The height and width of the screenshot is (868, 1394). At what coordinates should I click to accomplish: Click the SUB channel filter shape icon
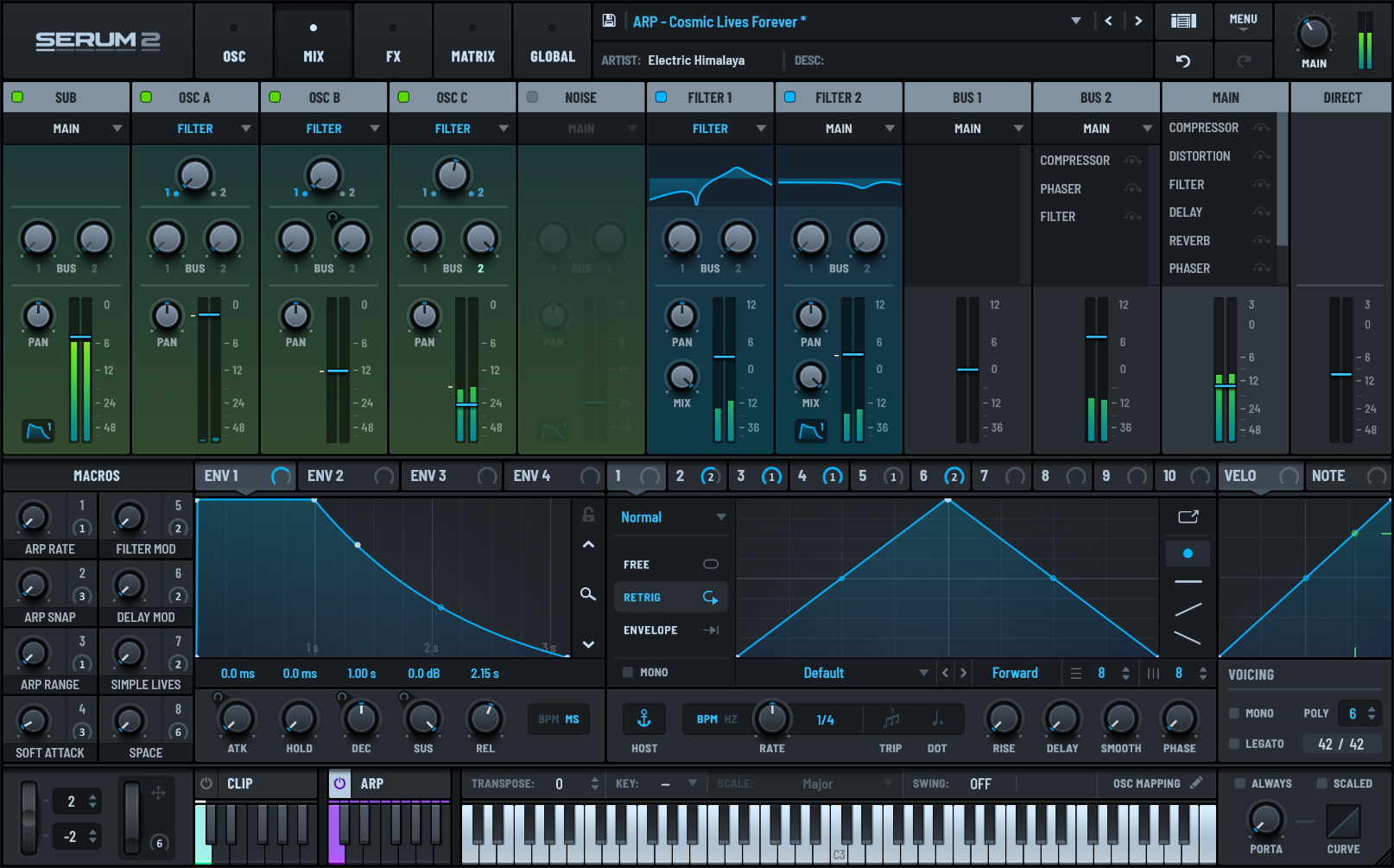[39, 430]
